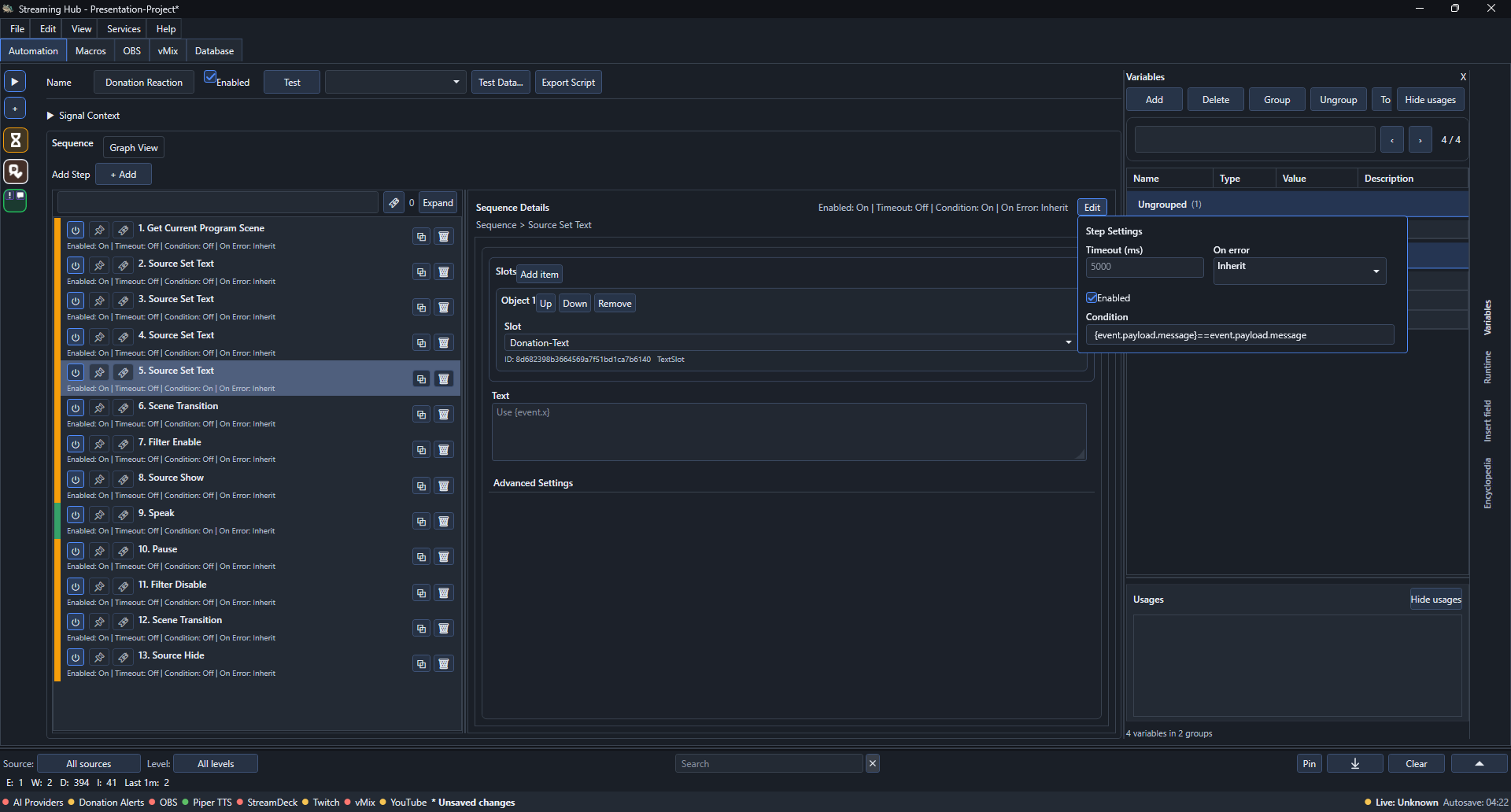Screen dimensions: 1511x812
Task: Open the Help menu
Action: tap(166, 29)
